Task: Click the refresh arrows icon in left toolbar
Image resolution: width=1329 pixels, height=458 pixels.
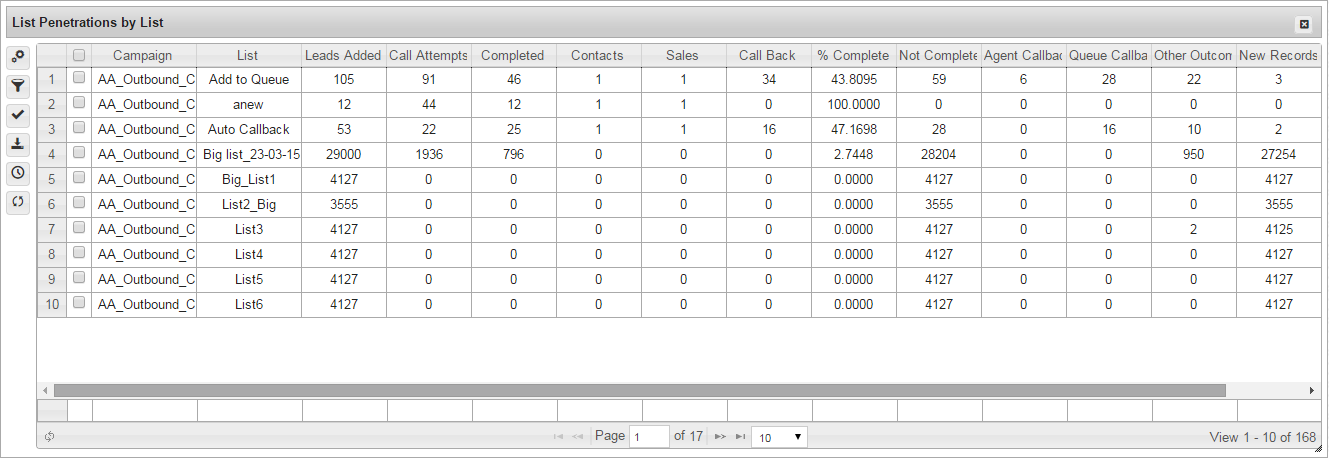Action: click(18, 202)
